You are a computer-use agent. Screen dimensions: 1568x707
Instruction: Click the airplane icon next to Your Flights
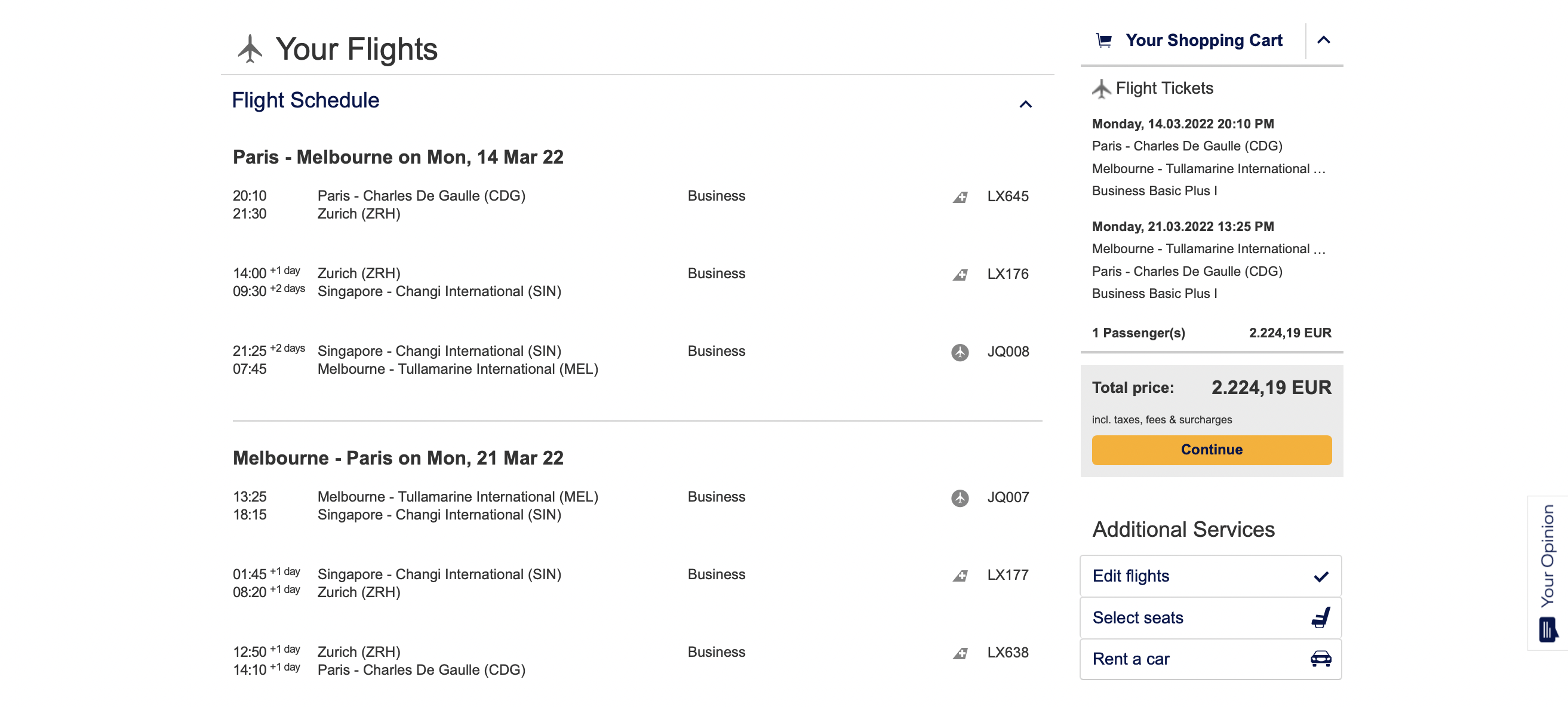tap(250, 49)
